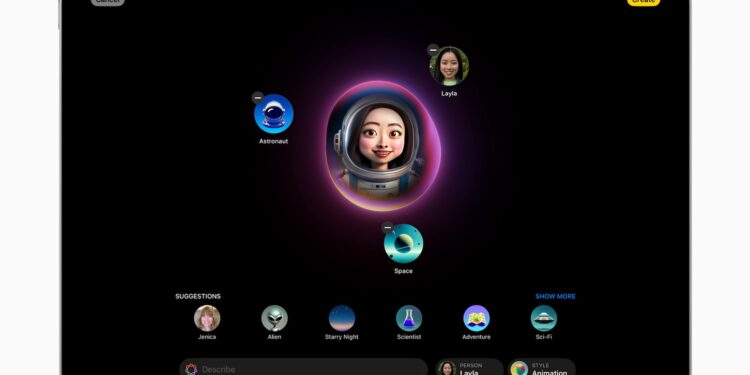This screenshot has height=375, width=750.
Task: Add the Scientist flask suggestion
Action: [409, 318]
